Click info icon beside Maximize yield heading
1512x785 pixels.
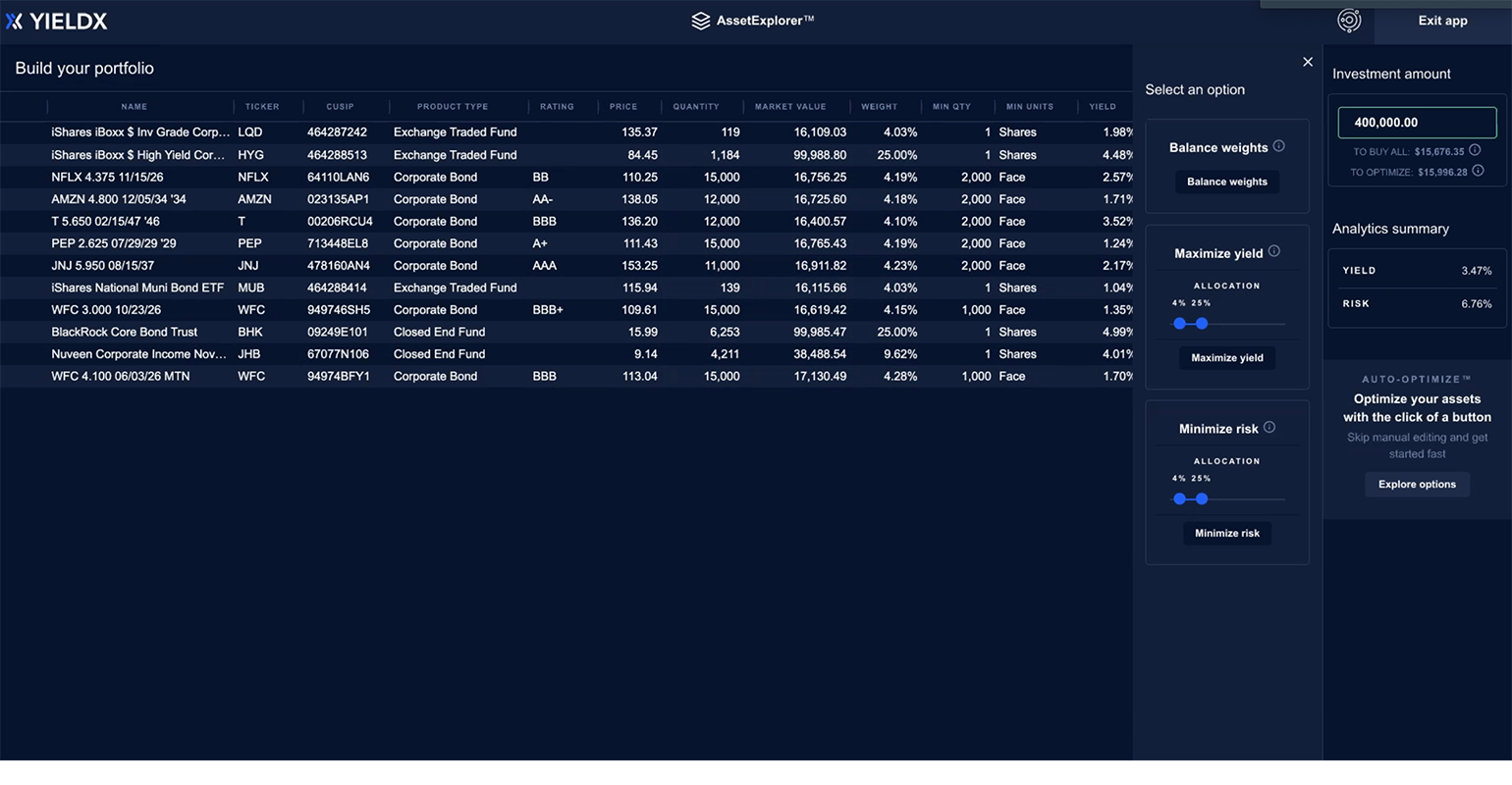[x=1273, y=252]
